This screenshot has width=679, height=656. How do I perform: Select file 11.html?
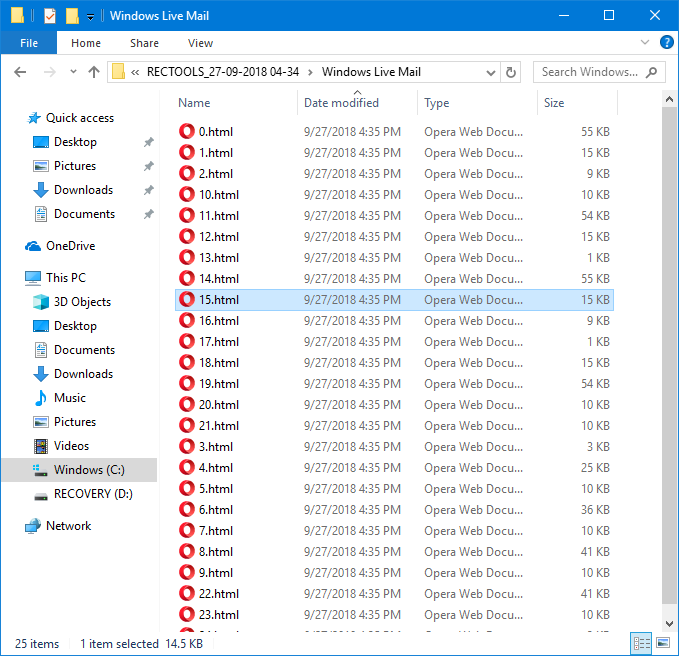219,216
